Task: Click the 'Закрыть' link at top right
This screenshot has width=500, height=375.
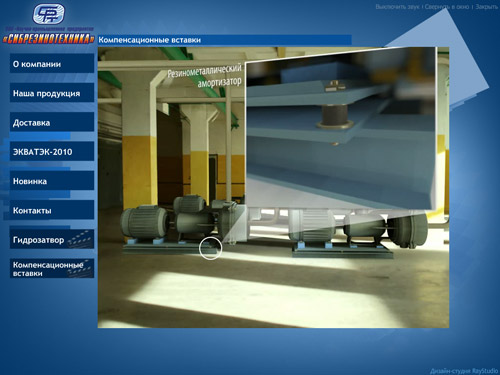Action: tap(486, 7)
